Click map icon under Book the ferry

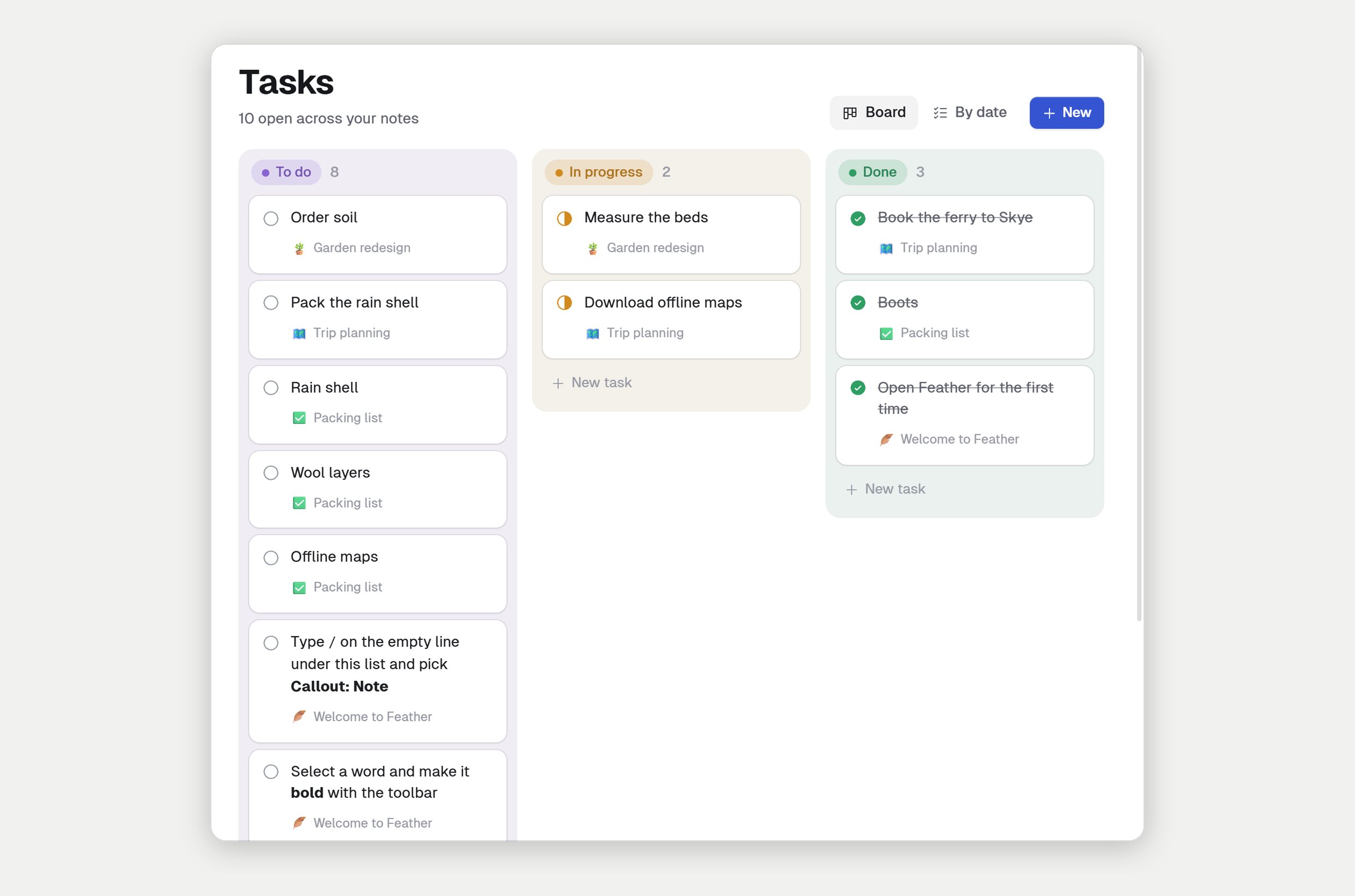(886, 249)
